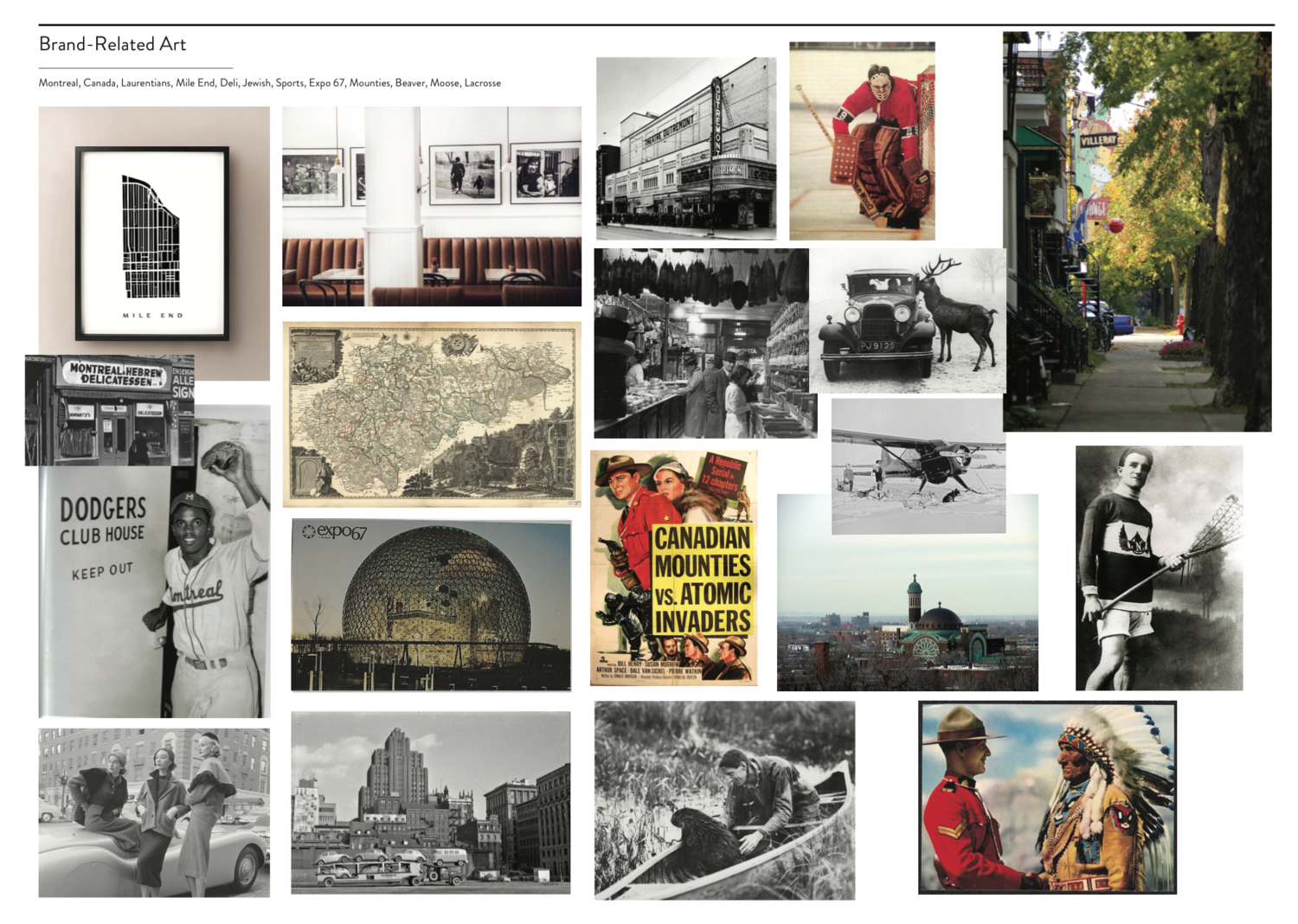Click the 'KEEP OUT' sign text
This screenshot has width=1298, height=924.
pos(102,571)
